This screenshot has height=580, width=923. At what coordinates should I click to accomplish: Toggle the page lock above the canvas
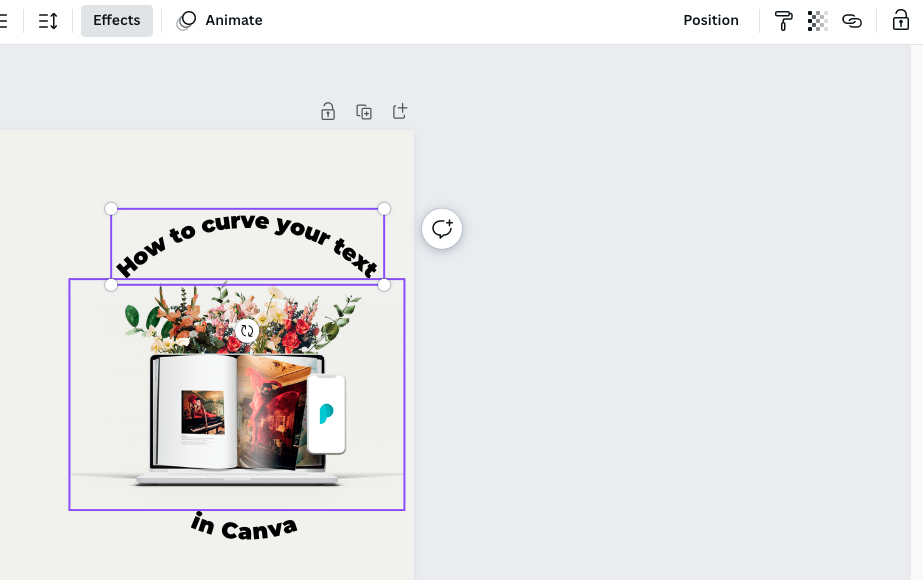pos(327,111)
